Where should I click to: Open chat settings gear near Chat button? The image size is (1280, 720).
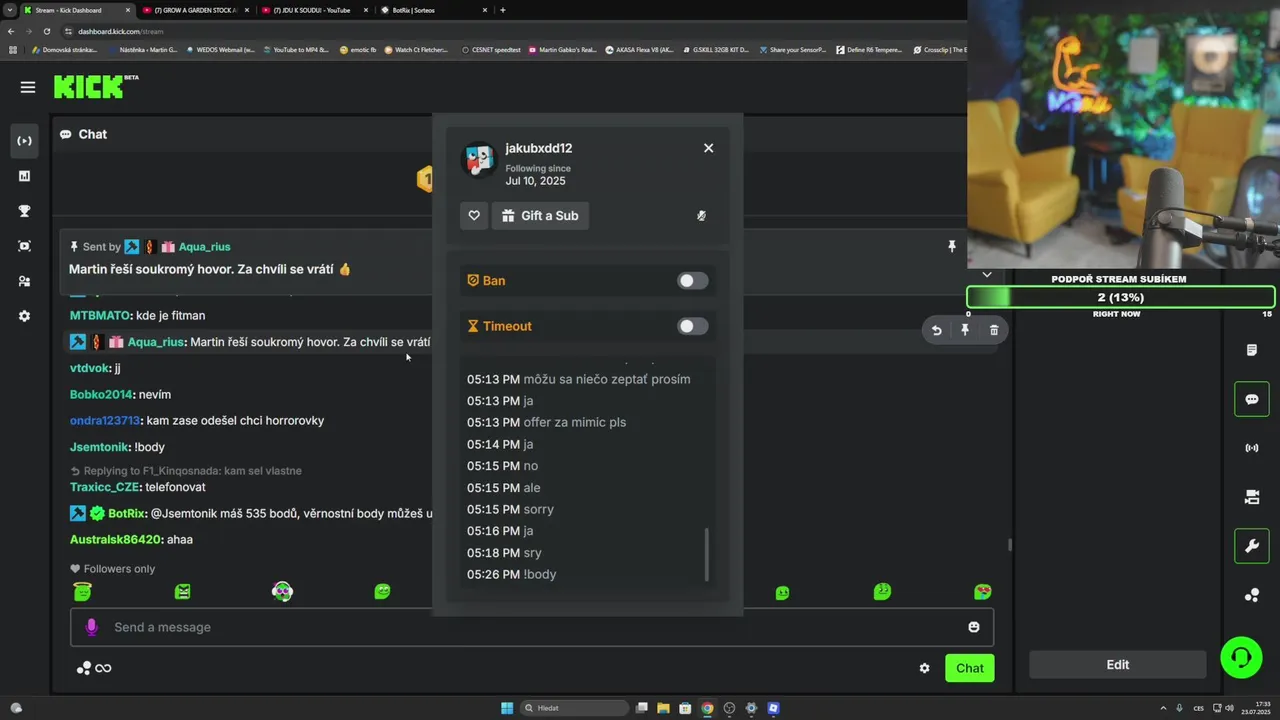tap(924, 668)
